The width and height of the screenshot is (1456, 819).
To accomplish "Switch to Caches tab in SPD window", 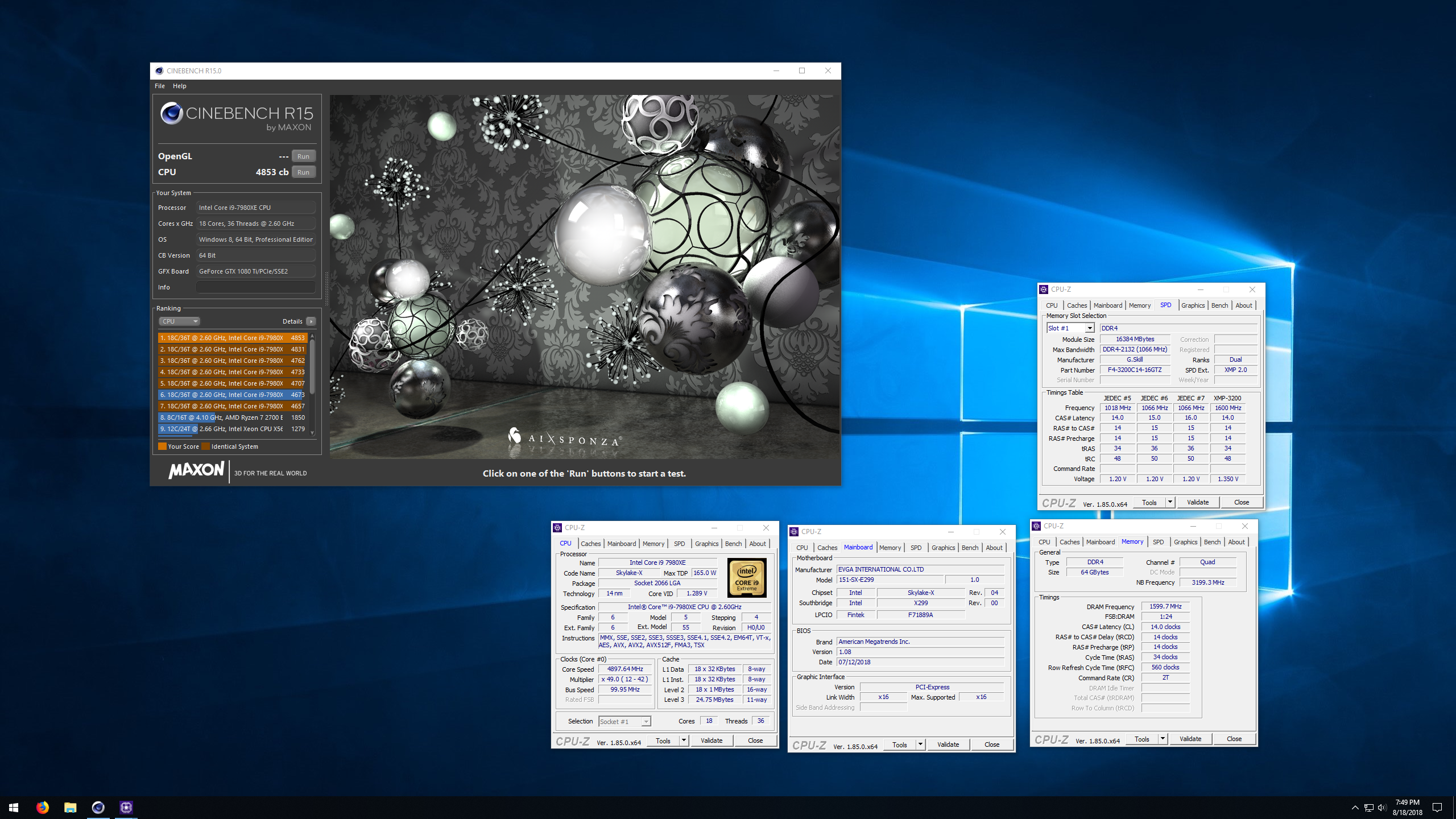I will click(x=1077, y=305).
